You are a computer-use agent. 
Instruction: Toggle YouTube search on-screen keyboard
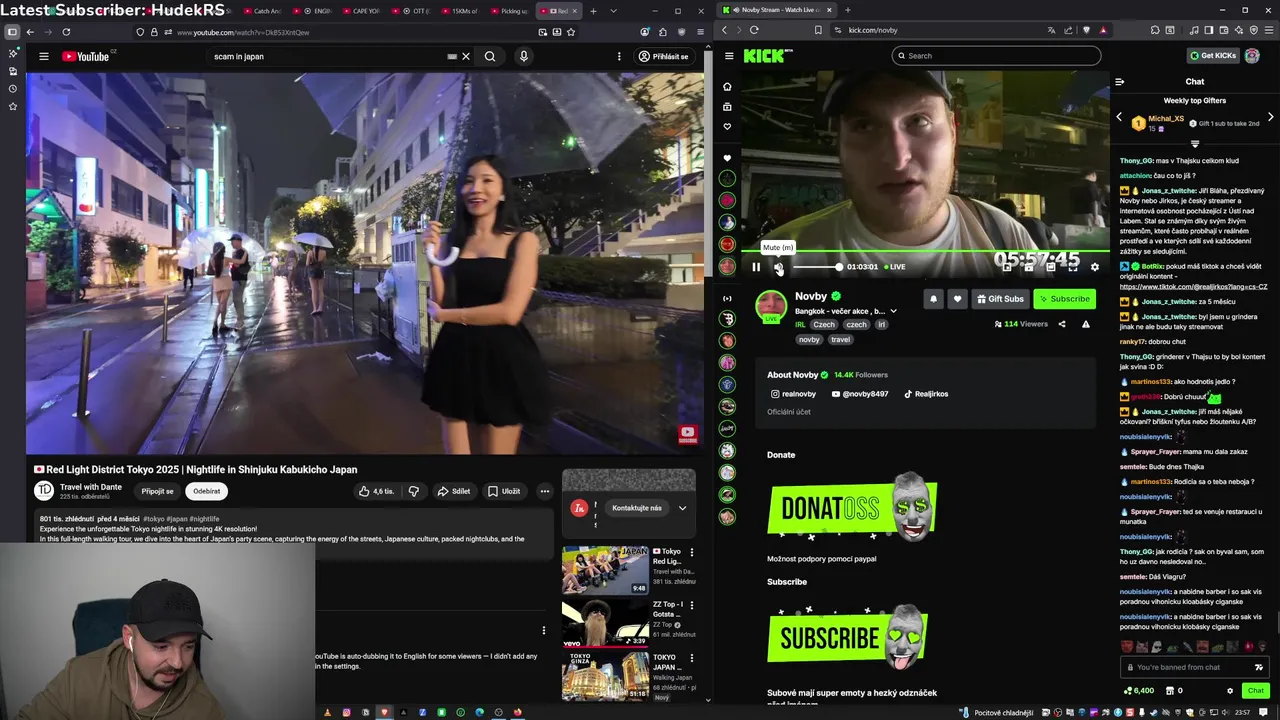click(452, 56)
